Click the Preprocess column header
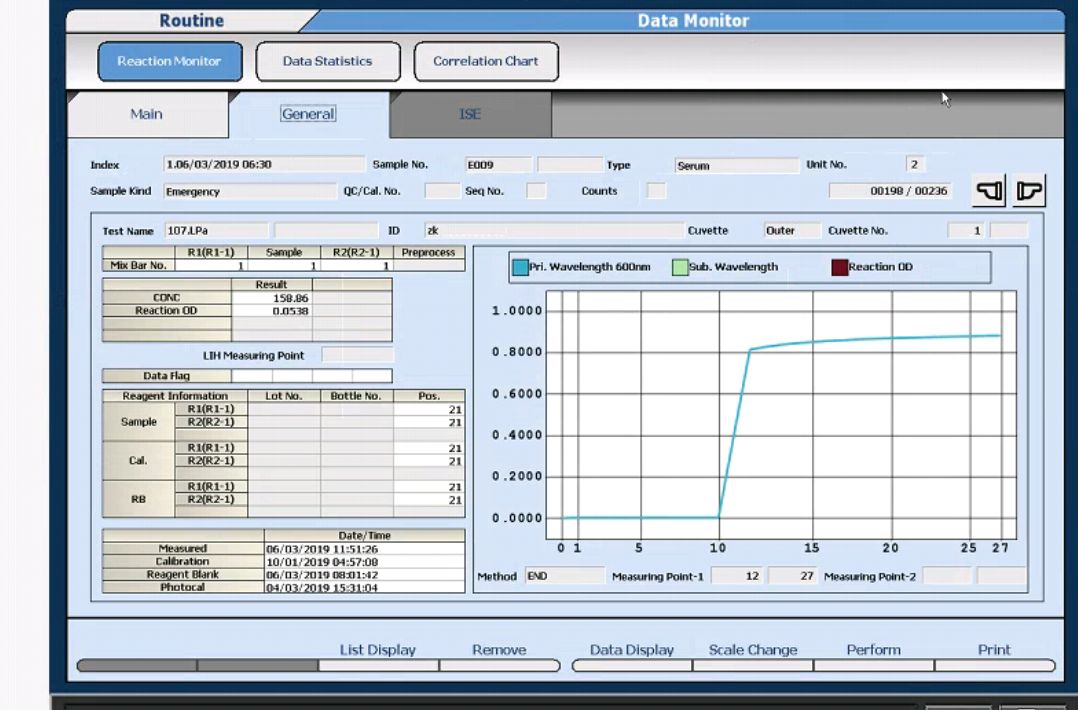 pos(429,252)
